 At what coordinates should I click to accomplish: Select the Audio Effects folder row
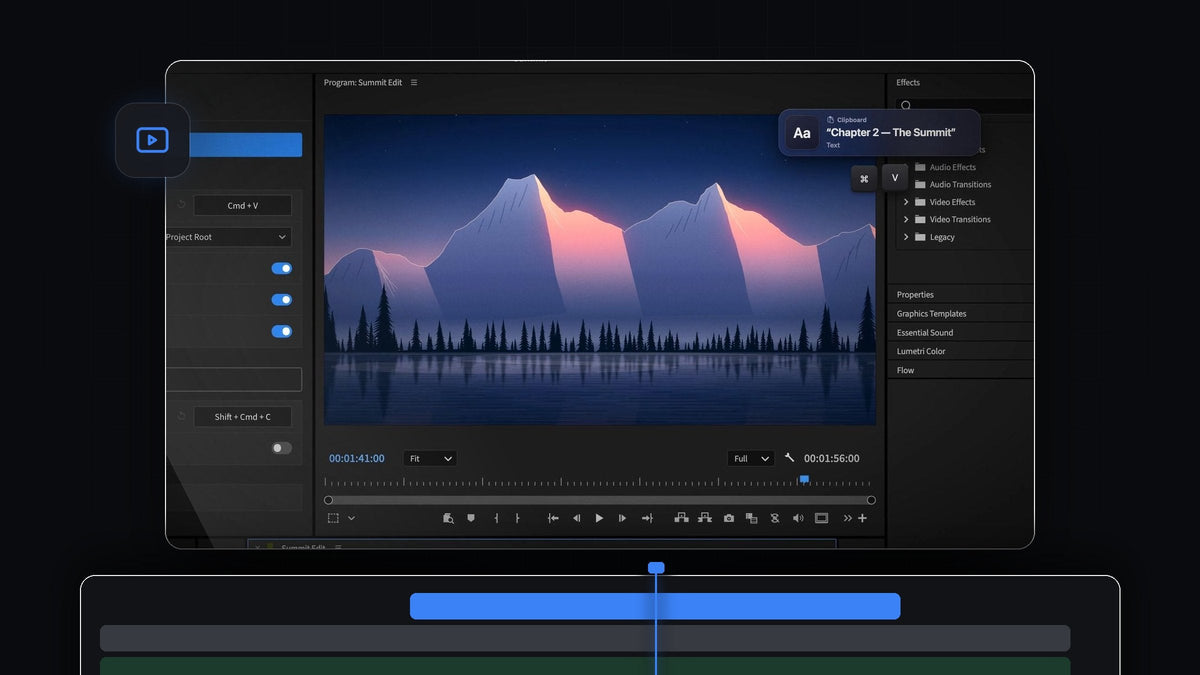pos(946,167)
